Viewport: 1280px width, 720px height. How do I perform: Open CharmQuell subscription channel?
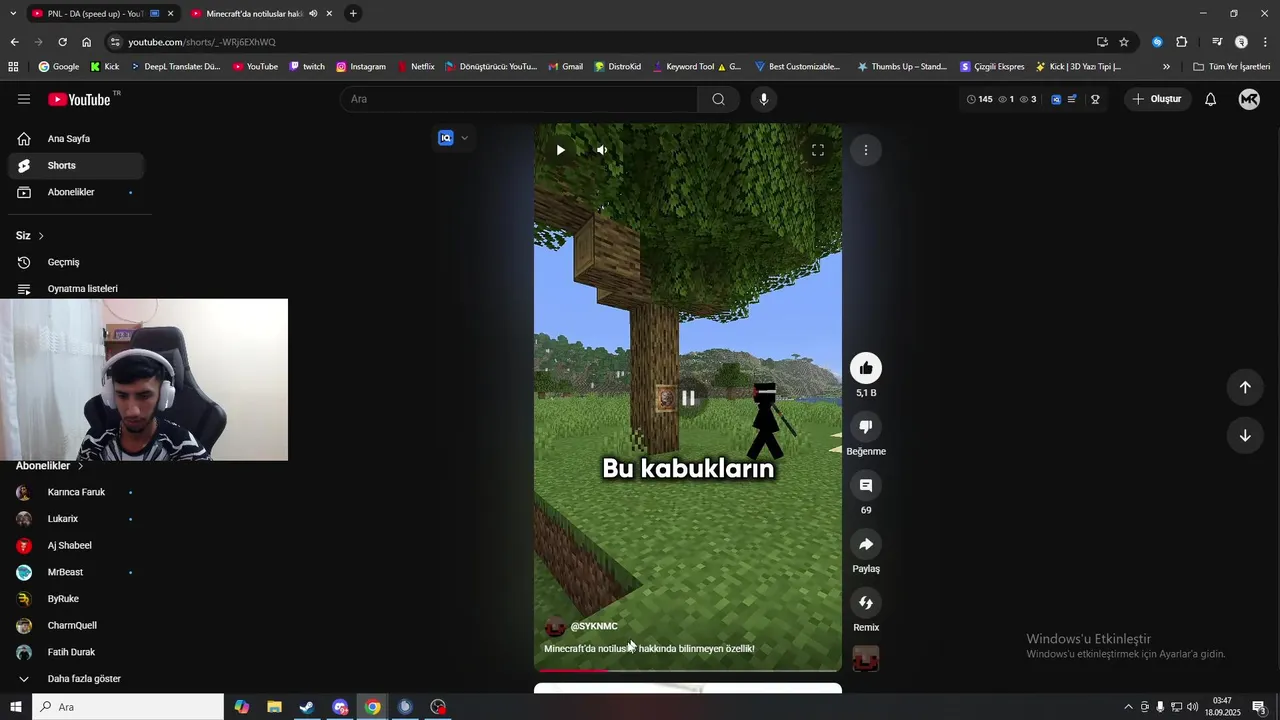[x=75, y=626]
